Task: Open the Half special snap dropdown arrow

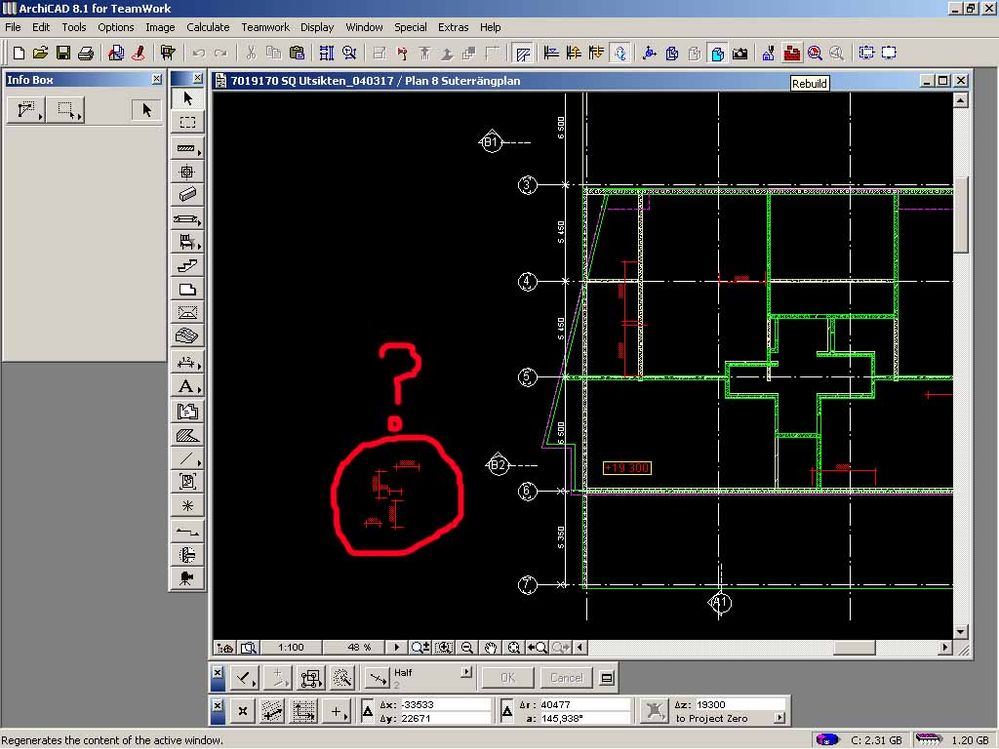Action: [466, 672]
